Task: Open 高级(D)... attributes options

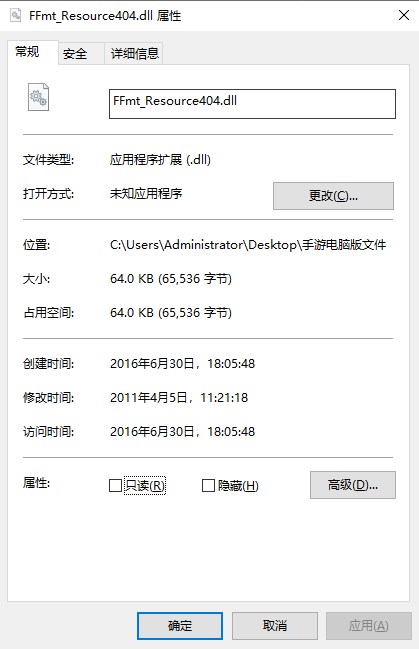Action: 353,485
